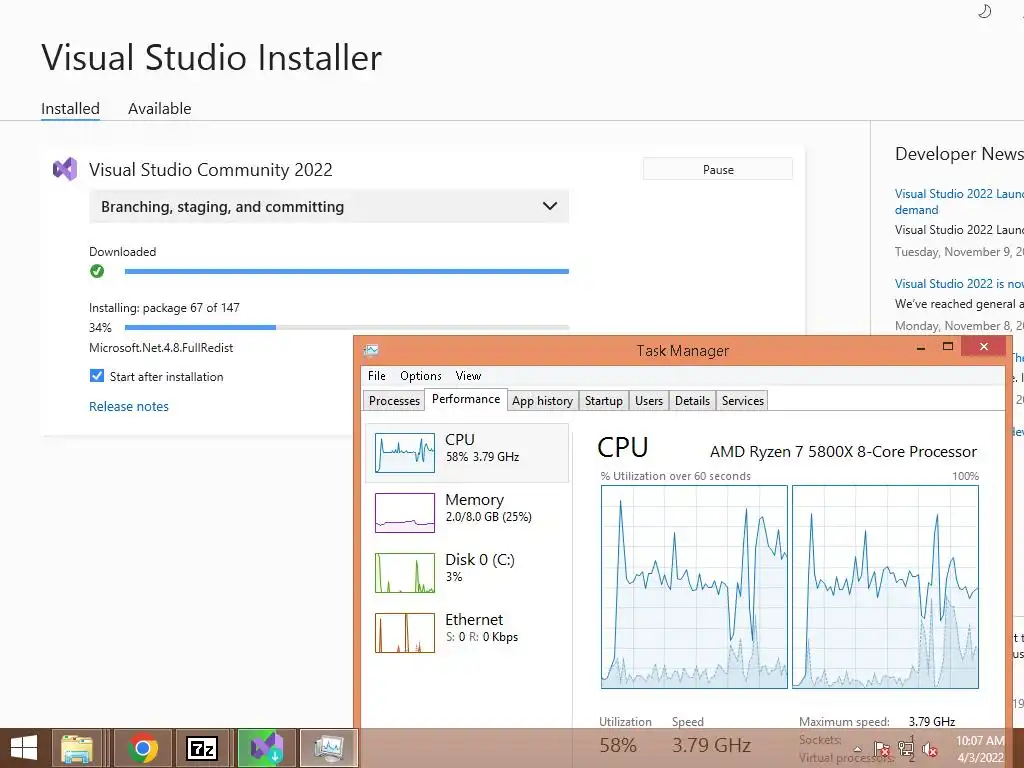Open 7-Zip from the taskbar

[202, 748]
